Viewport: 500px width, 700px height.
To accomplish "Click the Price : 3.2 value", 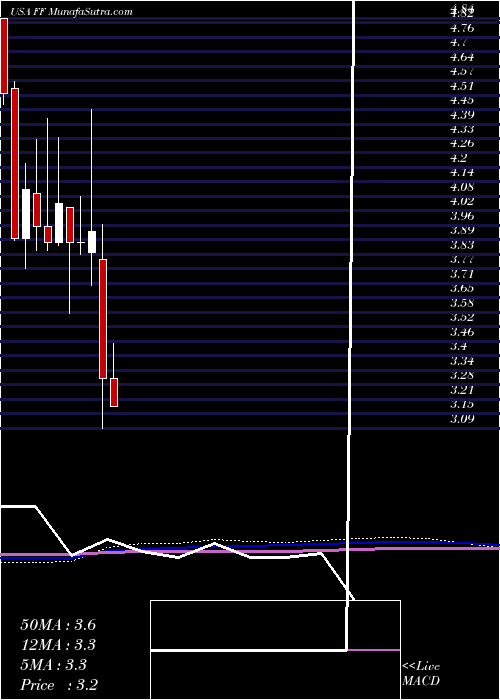I will (59, 685).
